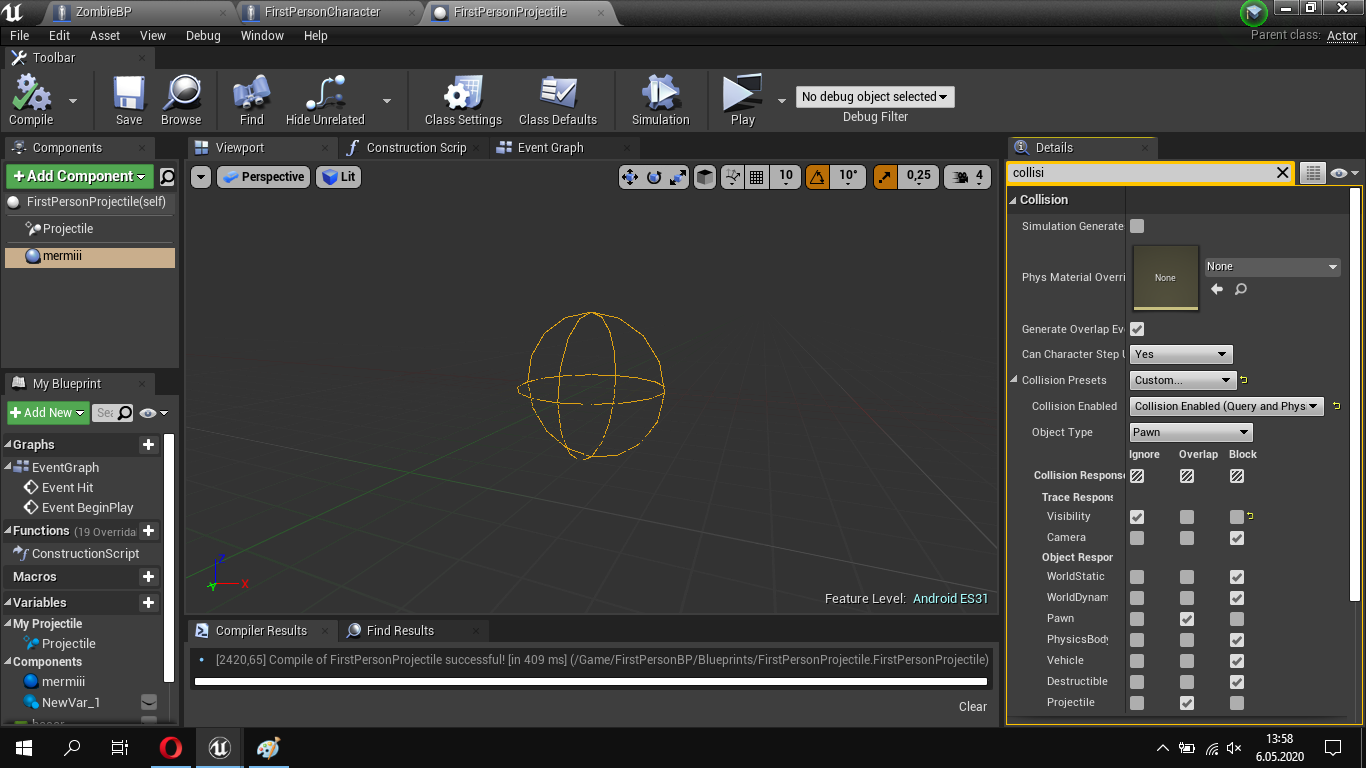Set Pawn object response to Block
Viewport: 1366px width, 768px height.
[1237, 619]
